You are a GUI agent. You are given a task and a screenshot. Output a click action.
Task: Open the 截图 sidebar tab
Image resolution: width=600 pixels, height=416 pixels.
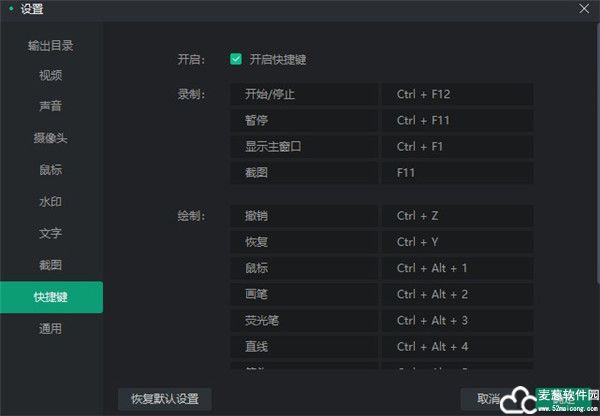(x=51, y=265)
